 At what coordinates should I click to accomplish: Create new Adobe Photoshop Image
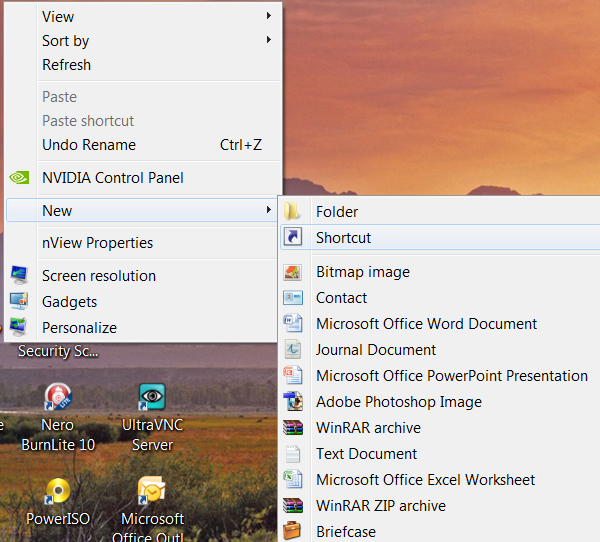click(x=440, y=402)
